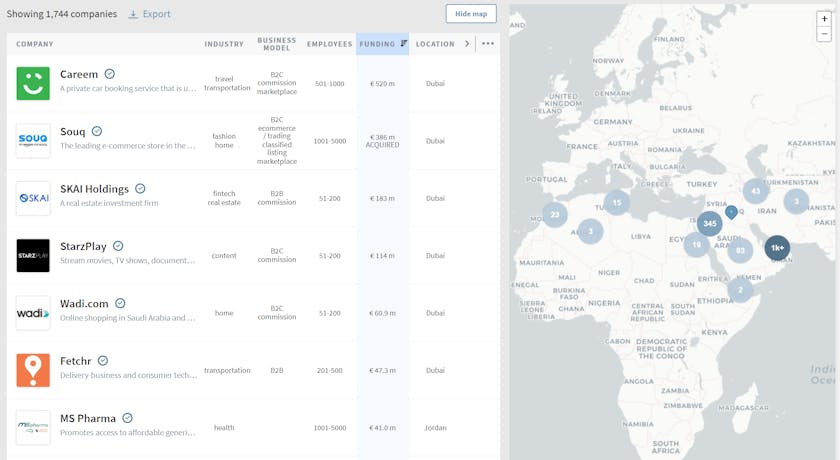Expand more columns with the right chevron
The height and width of the screenshot is (460, 840).
point(467,44)
